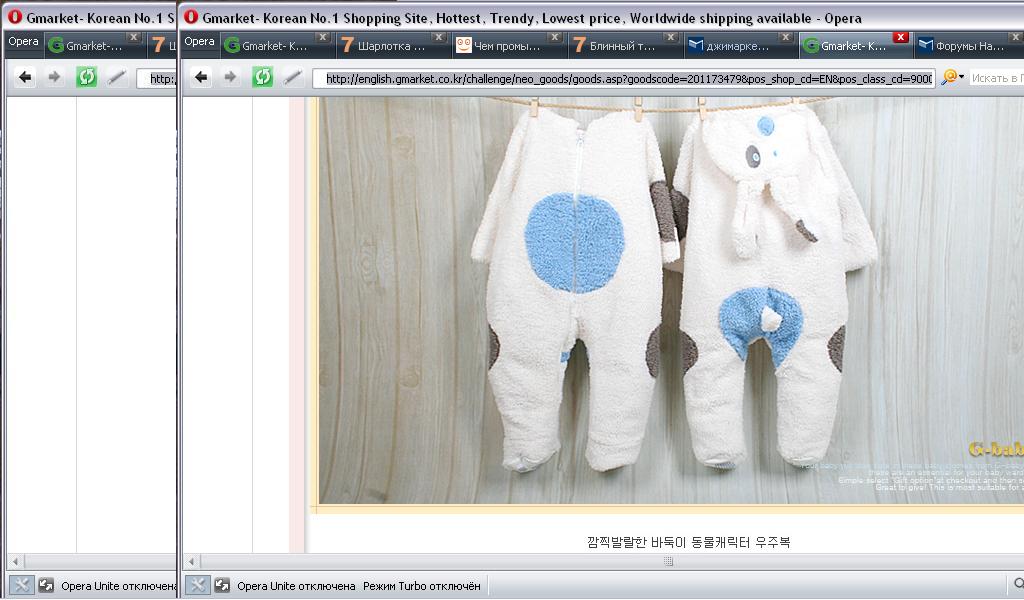Close the Блинный т... tab

[x=670, y=37]
